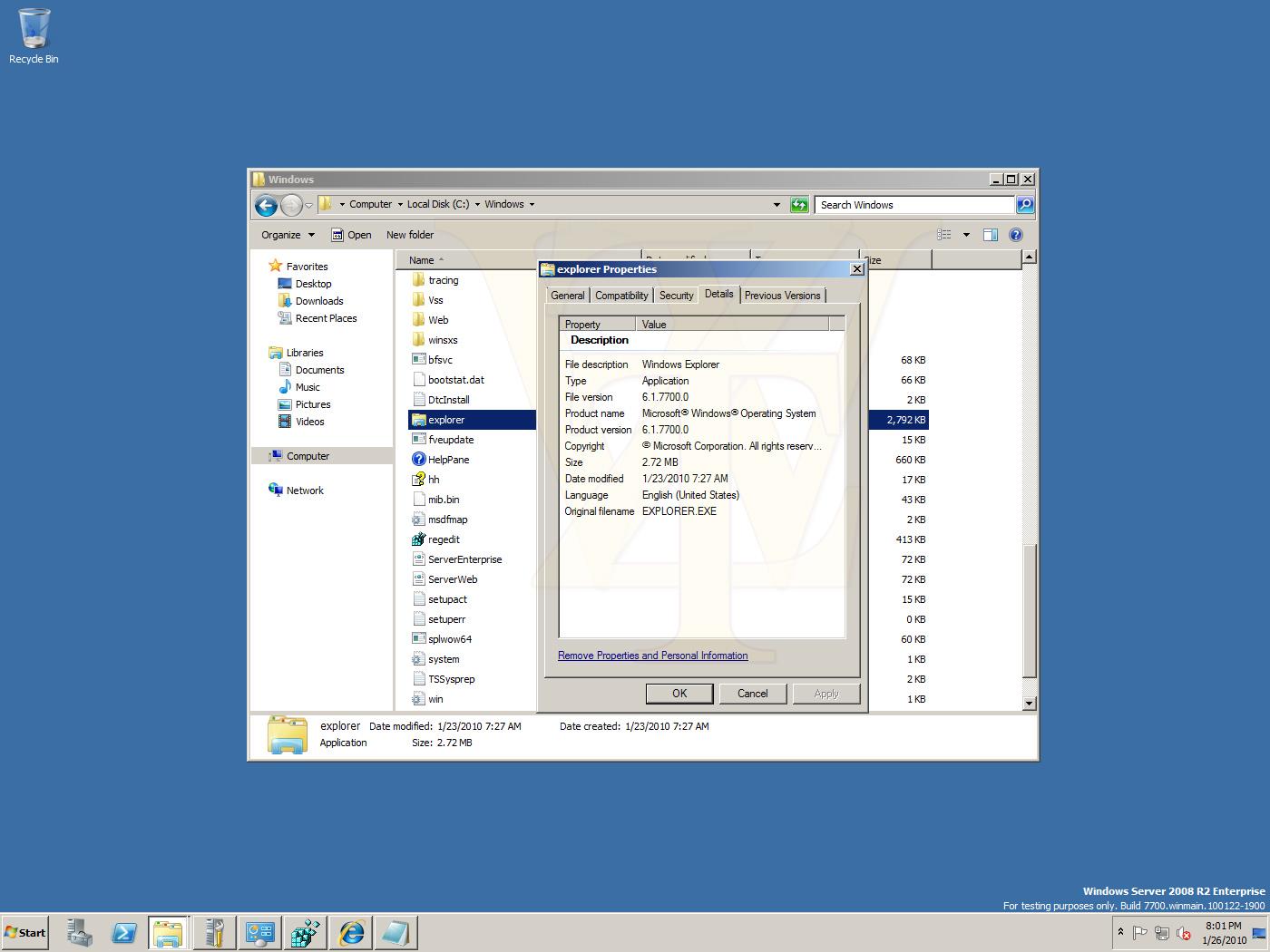Open the Organize dropdown menu
This screenshot has height=952, width=1270.
(x=288, y=235)
